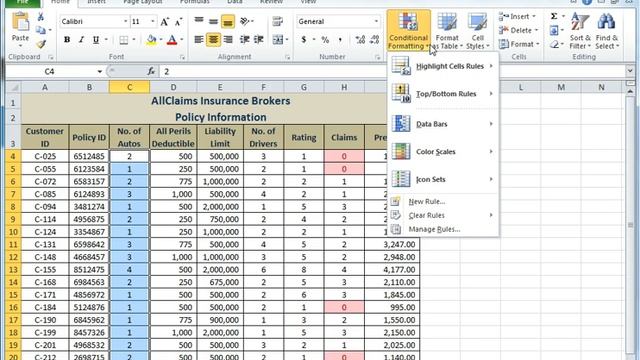Screen dimensions: 640x360
Task: Toggle Center horizontal alignment
Action: tap(213, 40)
